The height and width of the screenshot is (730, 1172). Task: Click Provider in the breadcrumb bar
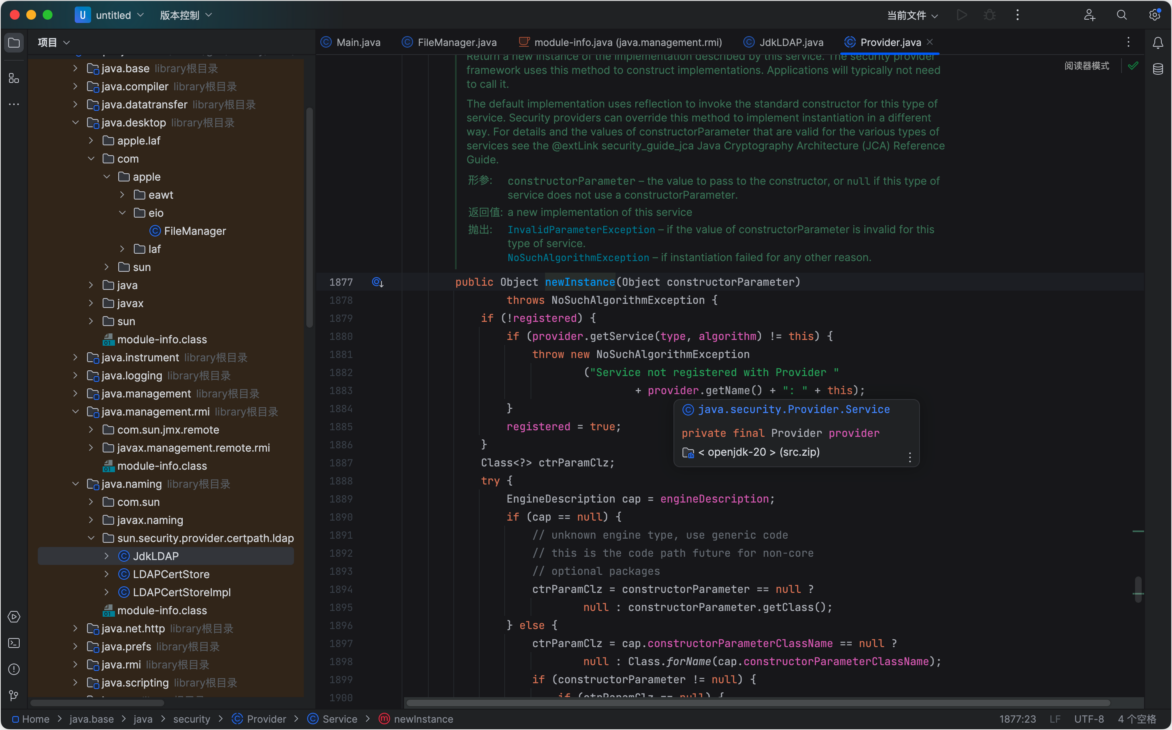pyautogui.click(x=259, y=720)
